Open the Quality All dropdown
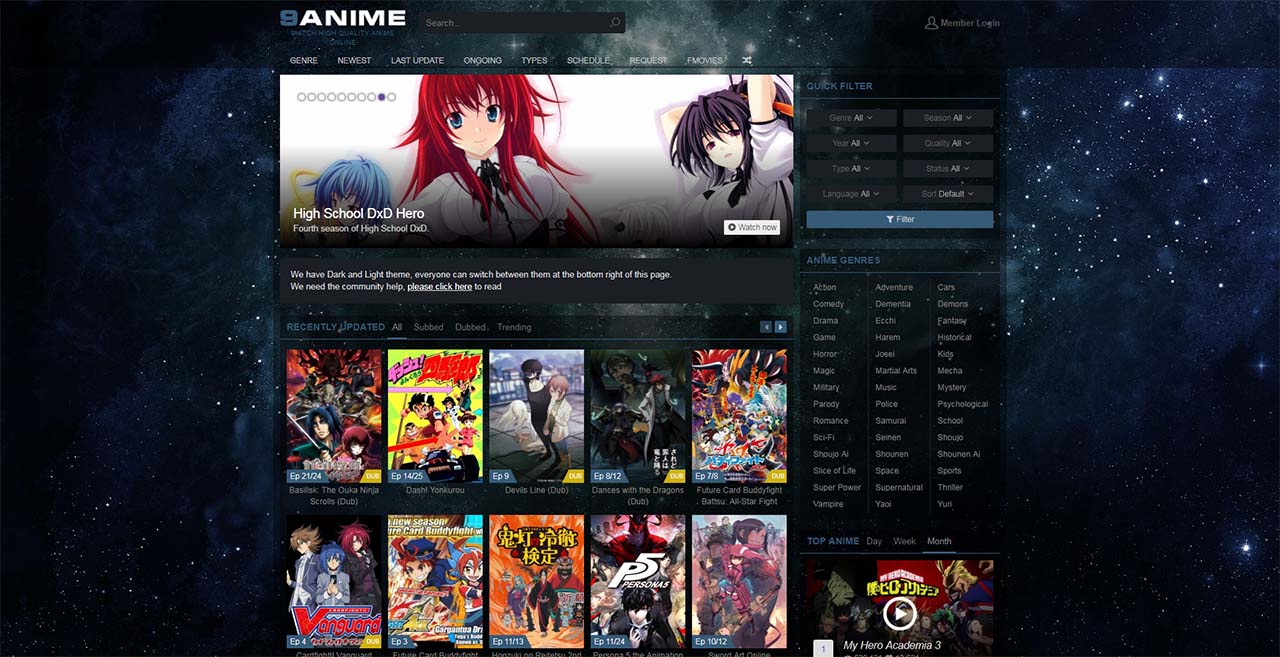The image size is (1280, 657). tap(947, 142)
